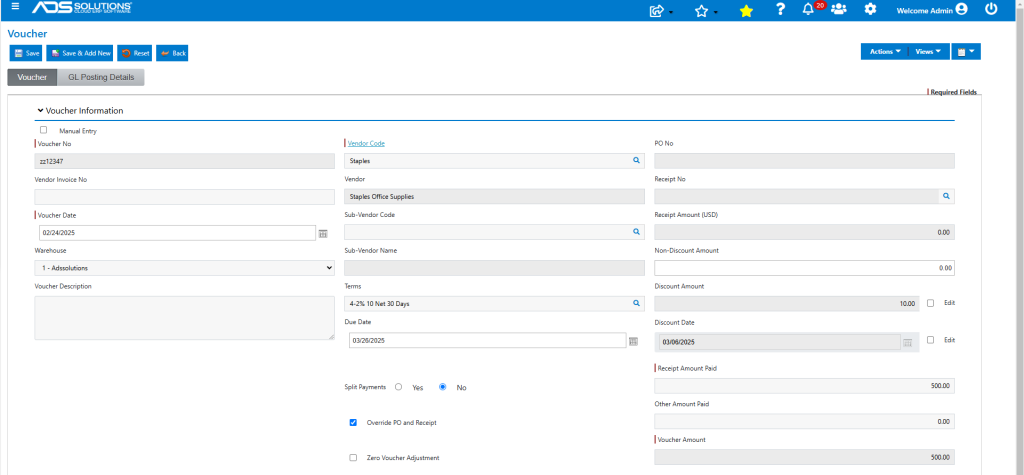Toggle Manual Entry checkbox
The height and width of the screenshot is (475, 1024).
tap(44, 130)
